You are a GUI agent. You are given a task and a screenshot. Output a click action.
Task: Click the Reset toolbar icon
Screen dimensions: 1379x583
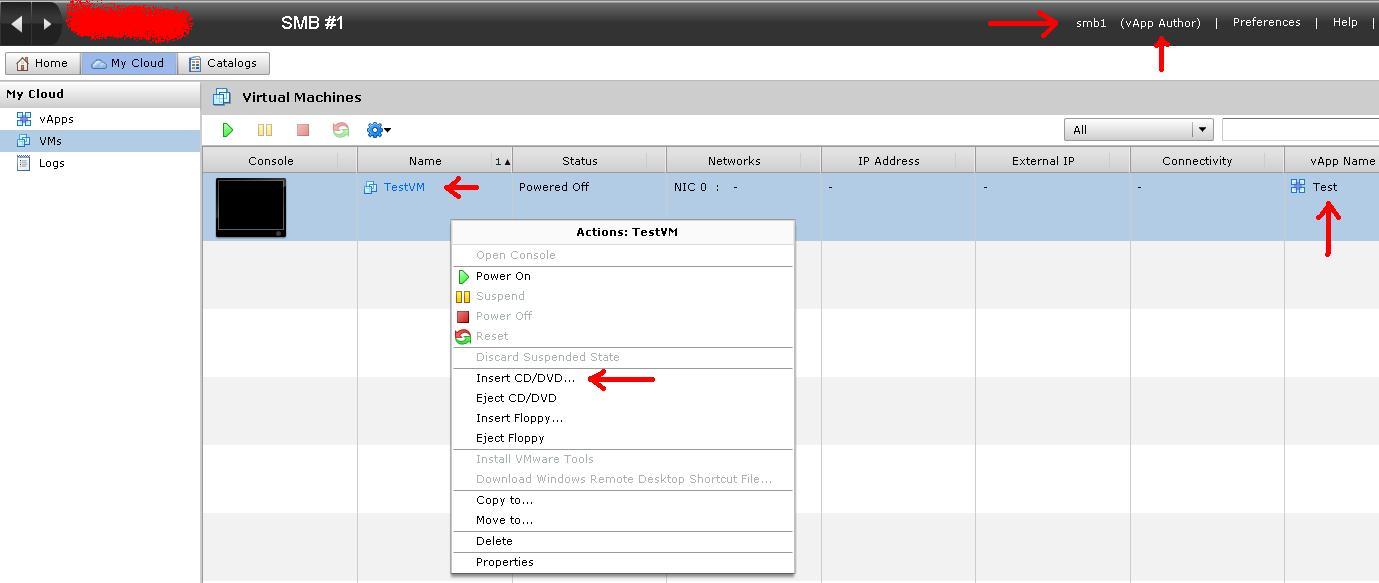[x=341, y=130]
